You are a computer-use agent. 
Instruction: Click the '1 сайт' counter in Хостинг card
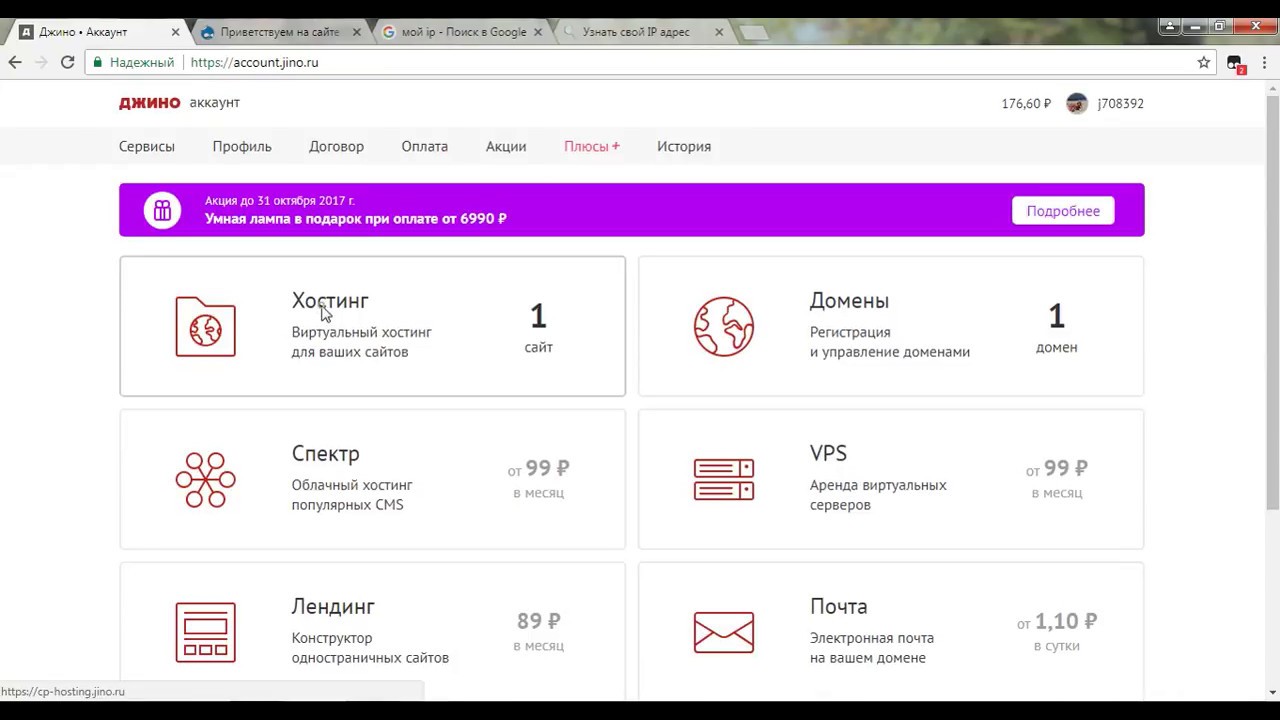click(x=538, y=329)
